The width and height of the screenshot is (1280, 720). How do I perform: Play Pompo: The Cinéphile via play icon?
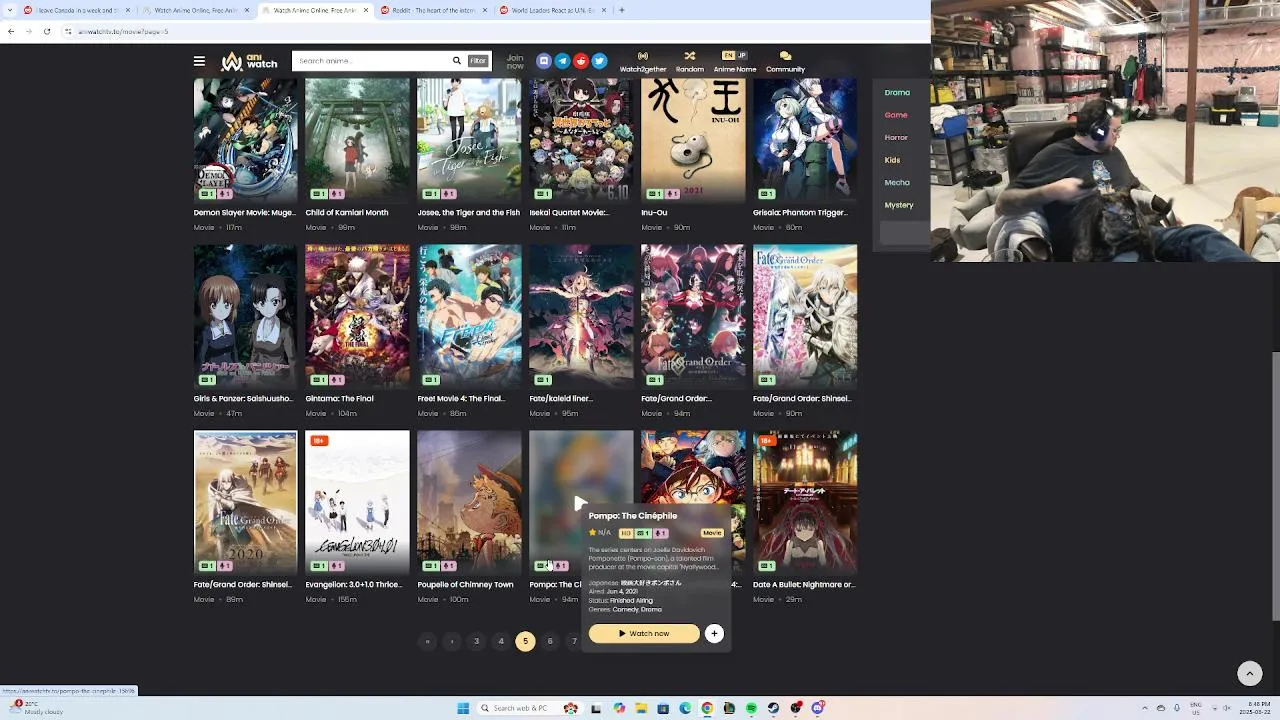pos(580,503)
